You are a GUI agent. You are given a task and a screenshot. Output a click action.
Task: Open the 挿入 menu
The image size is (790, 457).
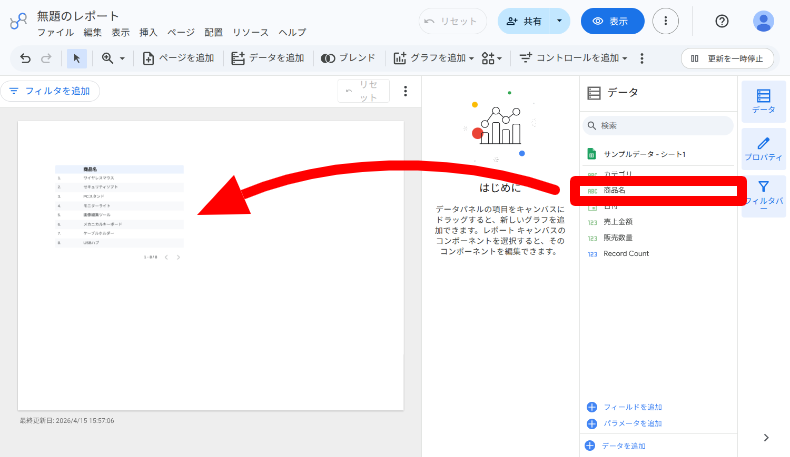pyautogui.click(x=148, y=32)
